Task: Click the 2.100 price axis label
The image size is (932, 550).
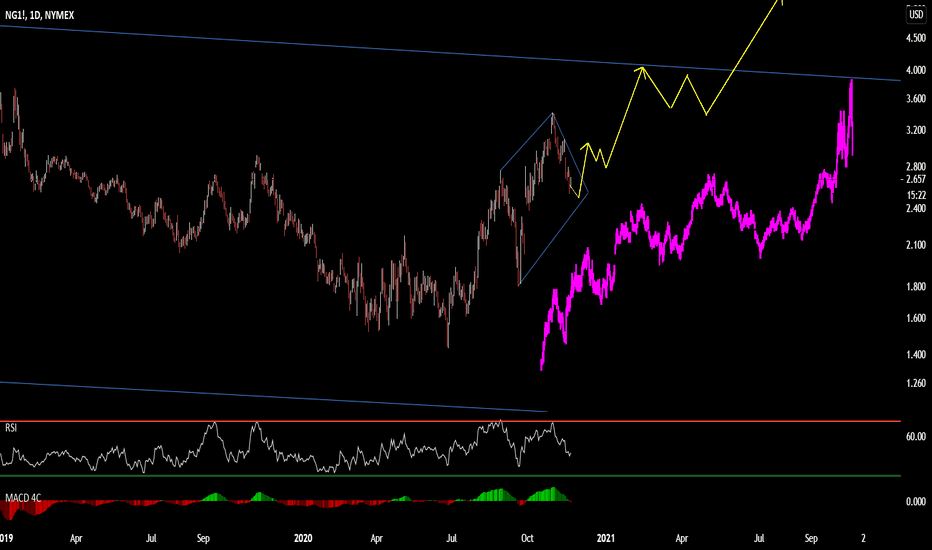Action: coord(916,245)
